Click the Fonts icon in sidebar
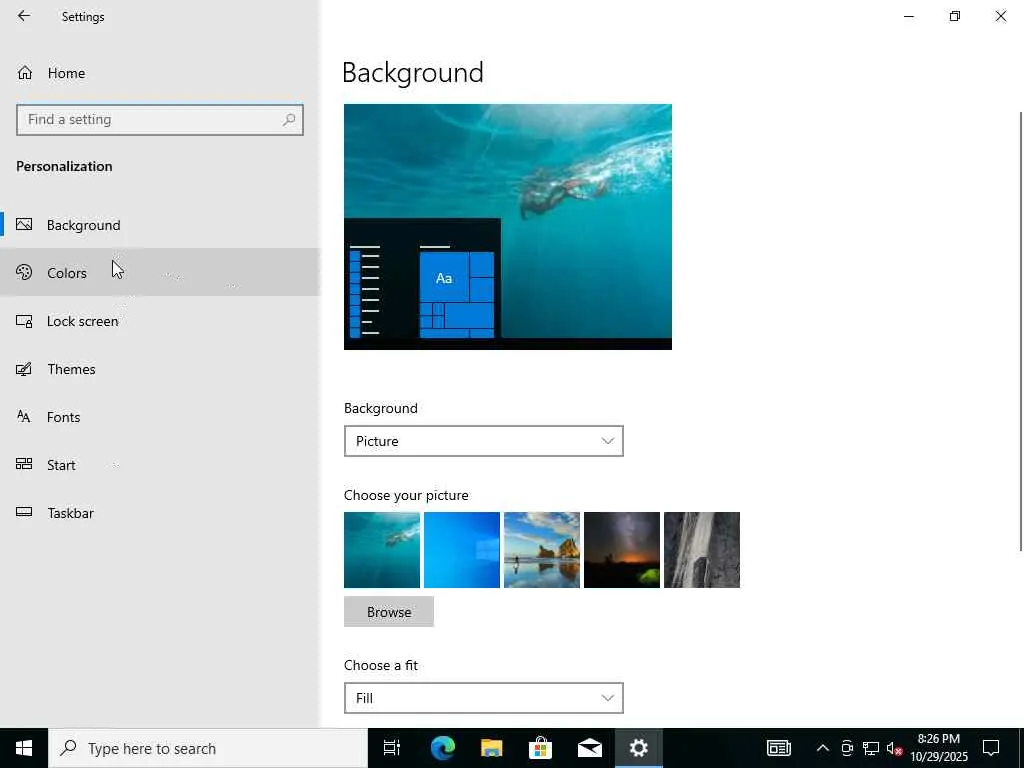 pyautogui.click(x=24, y=417)
